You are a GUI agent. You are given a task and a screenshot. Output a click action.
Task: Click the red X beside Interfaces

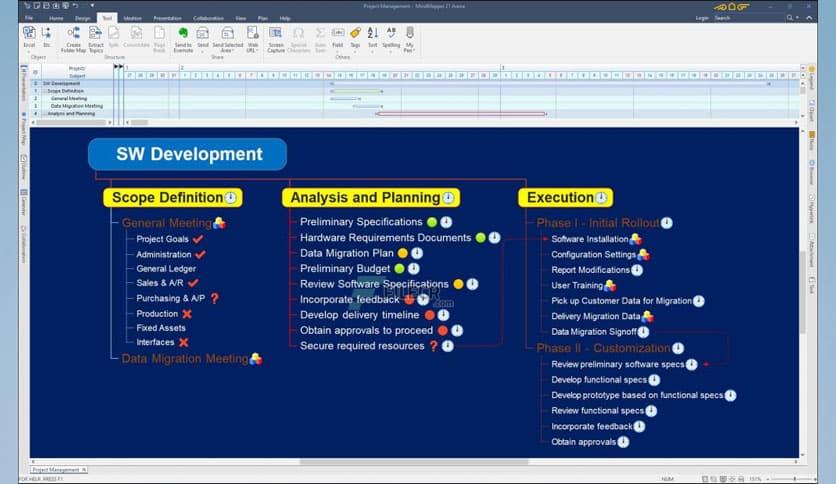click(183, 342)
